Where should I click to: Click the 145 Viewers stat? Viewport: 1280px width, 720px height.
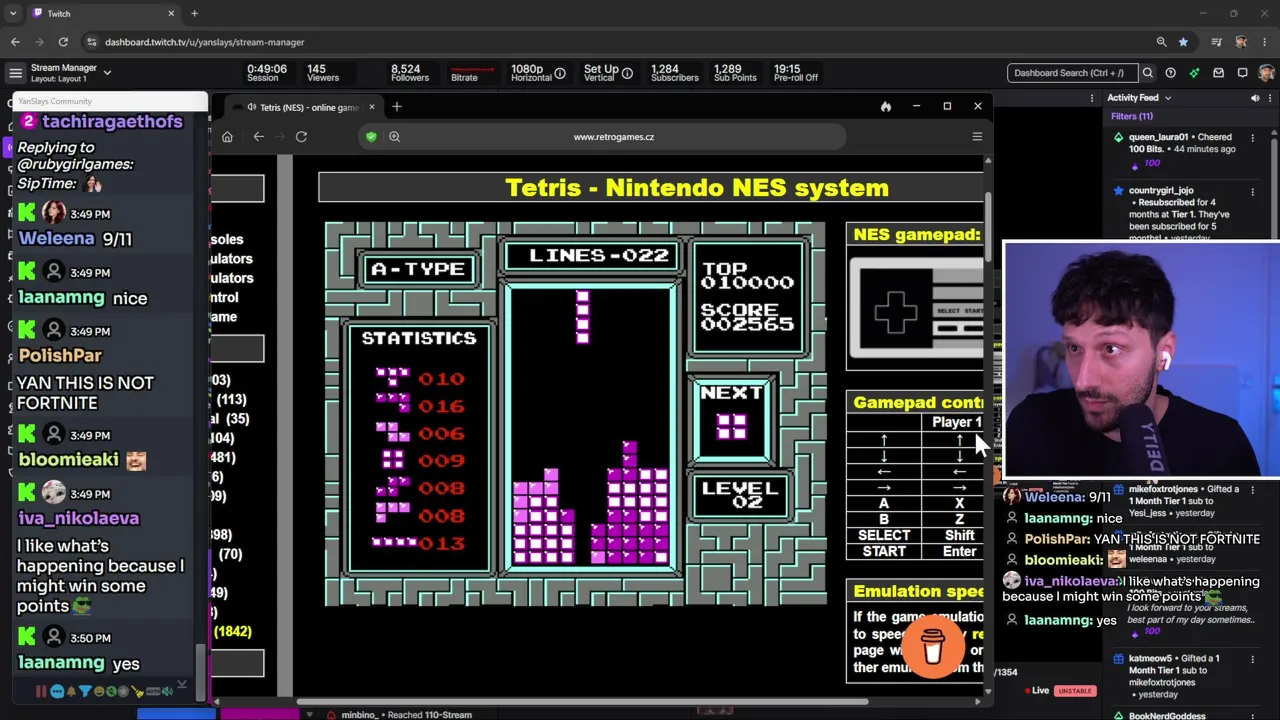coord(323,73)
